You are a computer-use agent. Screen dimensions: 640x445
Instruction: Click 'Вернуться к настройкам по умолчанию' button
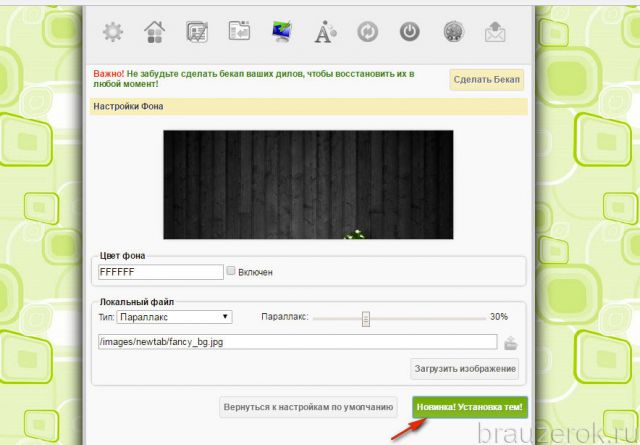[x=308, y=407]
